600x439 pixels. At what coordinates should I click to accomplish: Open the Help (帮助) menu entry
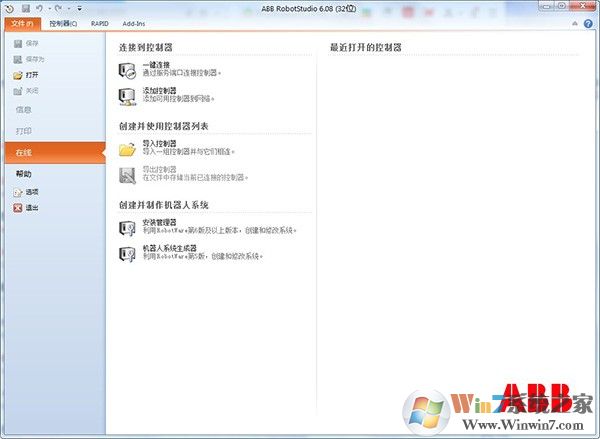pos(24,174)
